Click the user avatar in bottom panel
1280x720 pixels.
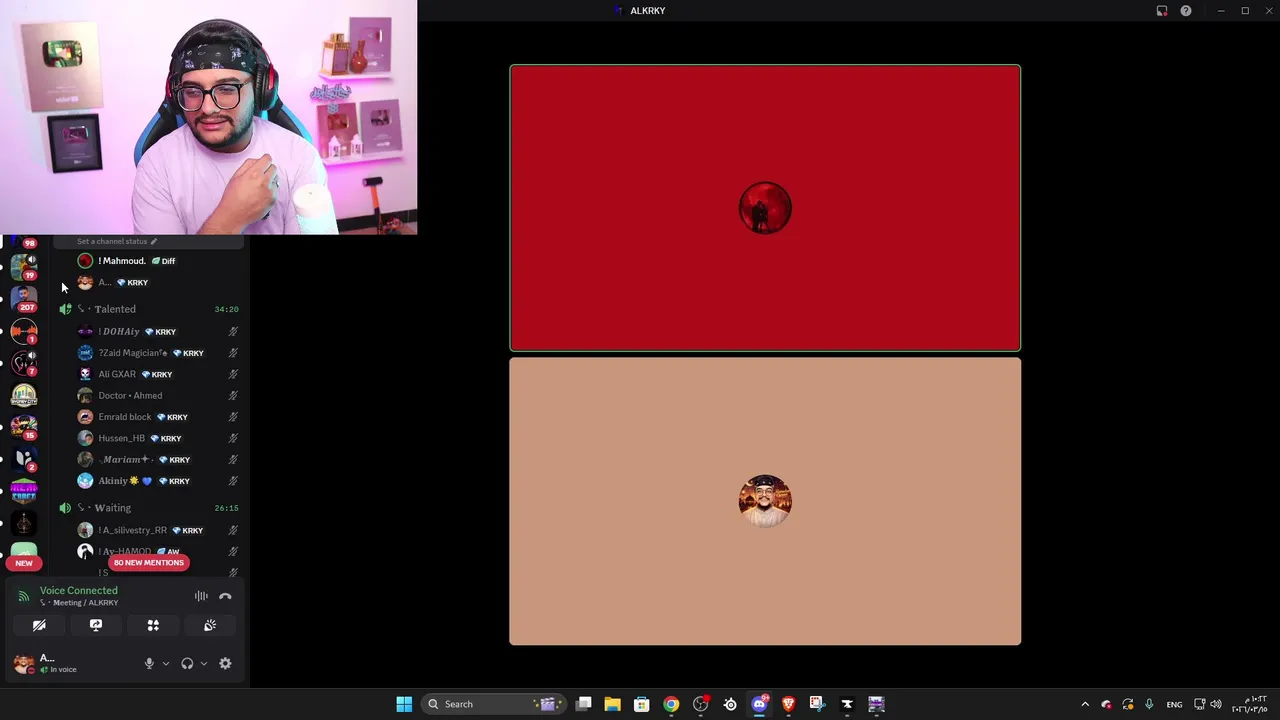[x=24, y=664]
